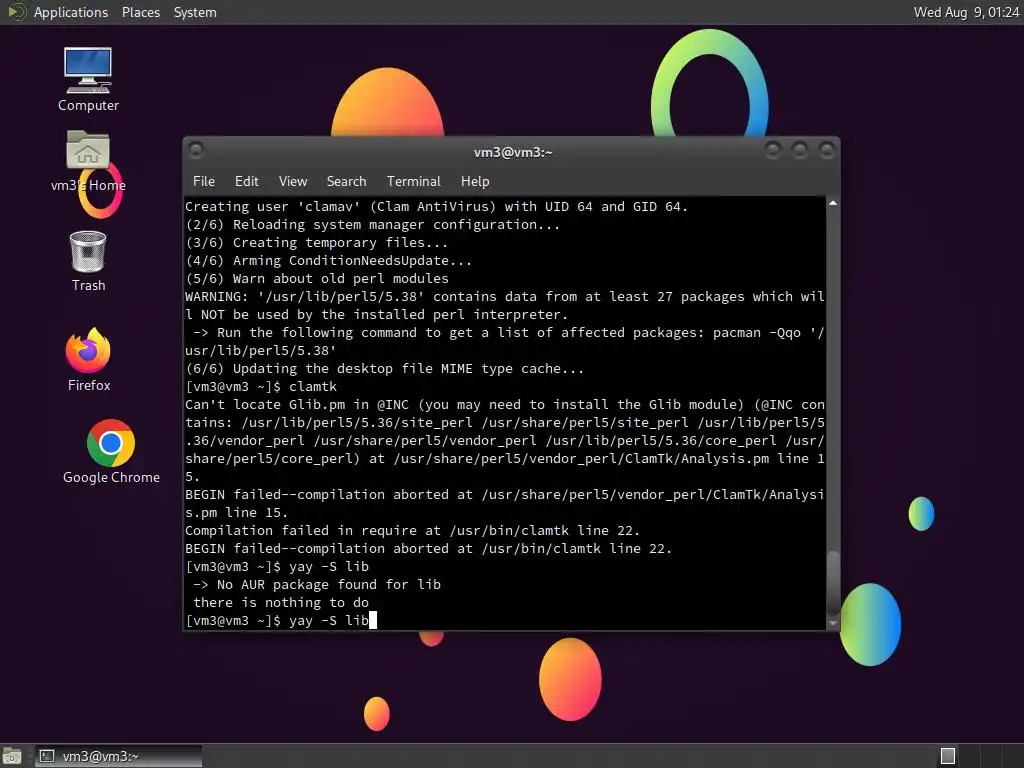Click the text "No AUR package found for lib"
The image size is (1024, 768).
329,584
